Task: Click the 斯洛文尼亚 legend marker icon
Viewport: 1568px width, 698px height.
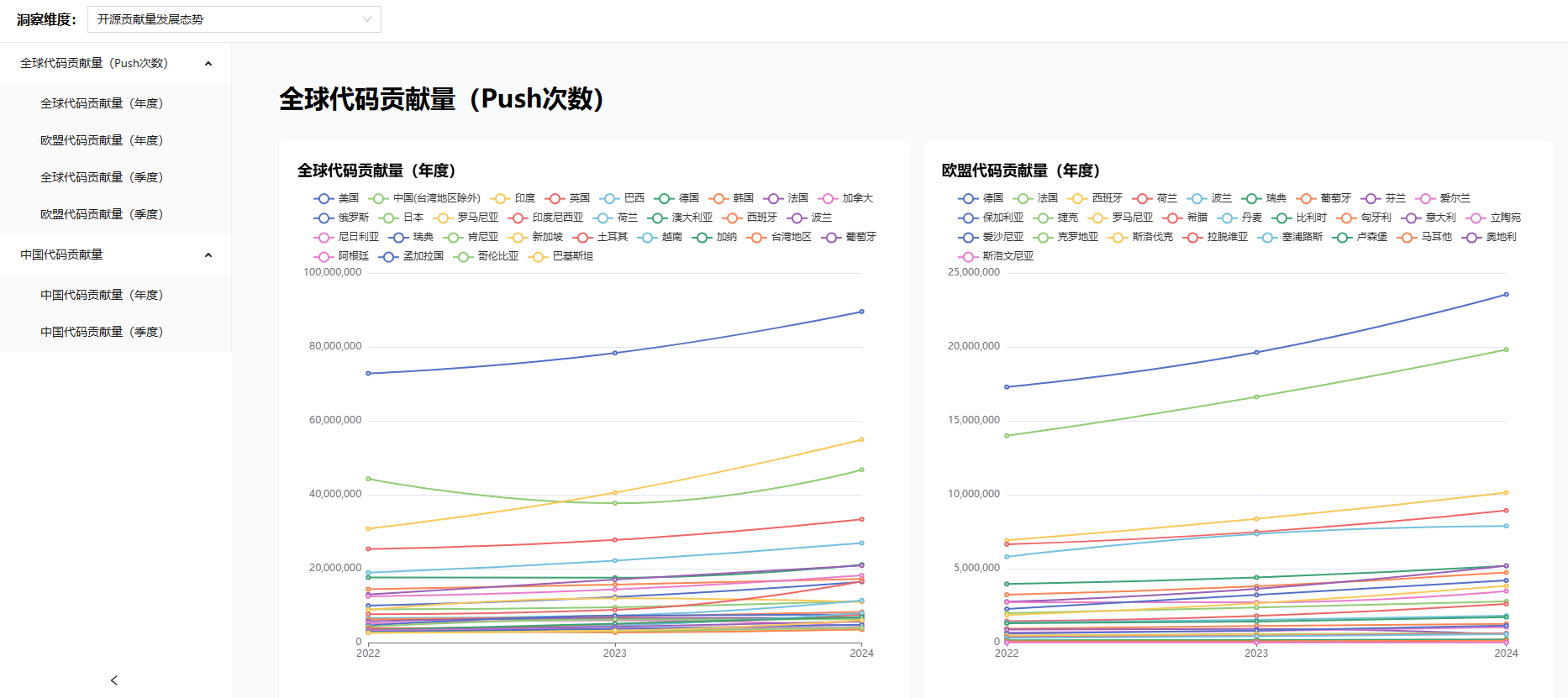Action: 968,256
